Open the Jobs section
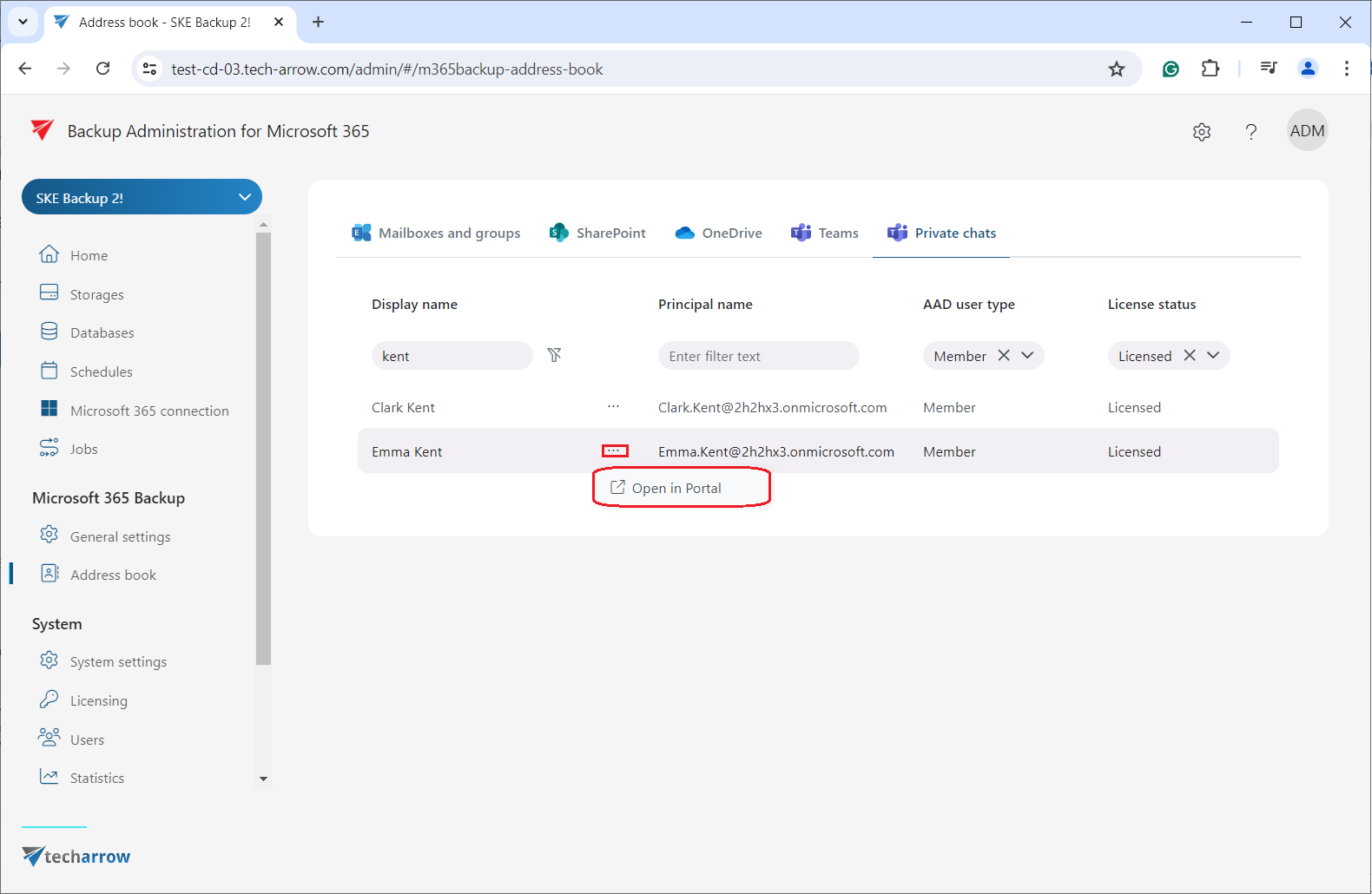1372x894 pixels. (83, 449)
